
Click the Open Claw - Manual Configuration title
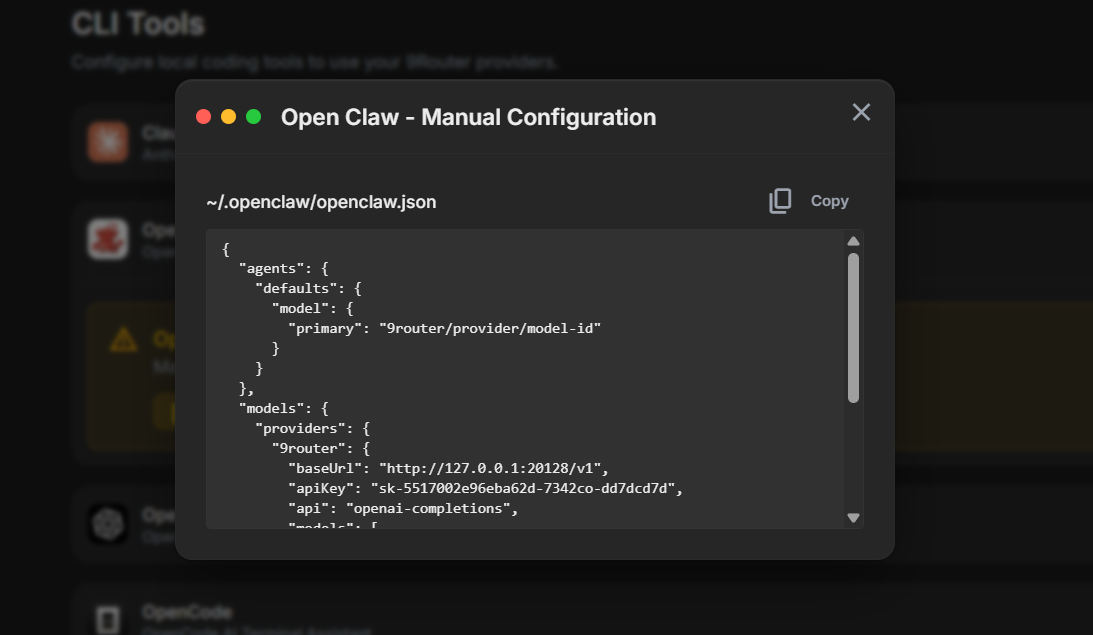[468, 117]
